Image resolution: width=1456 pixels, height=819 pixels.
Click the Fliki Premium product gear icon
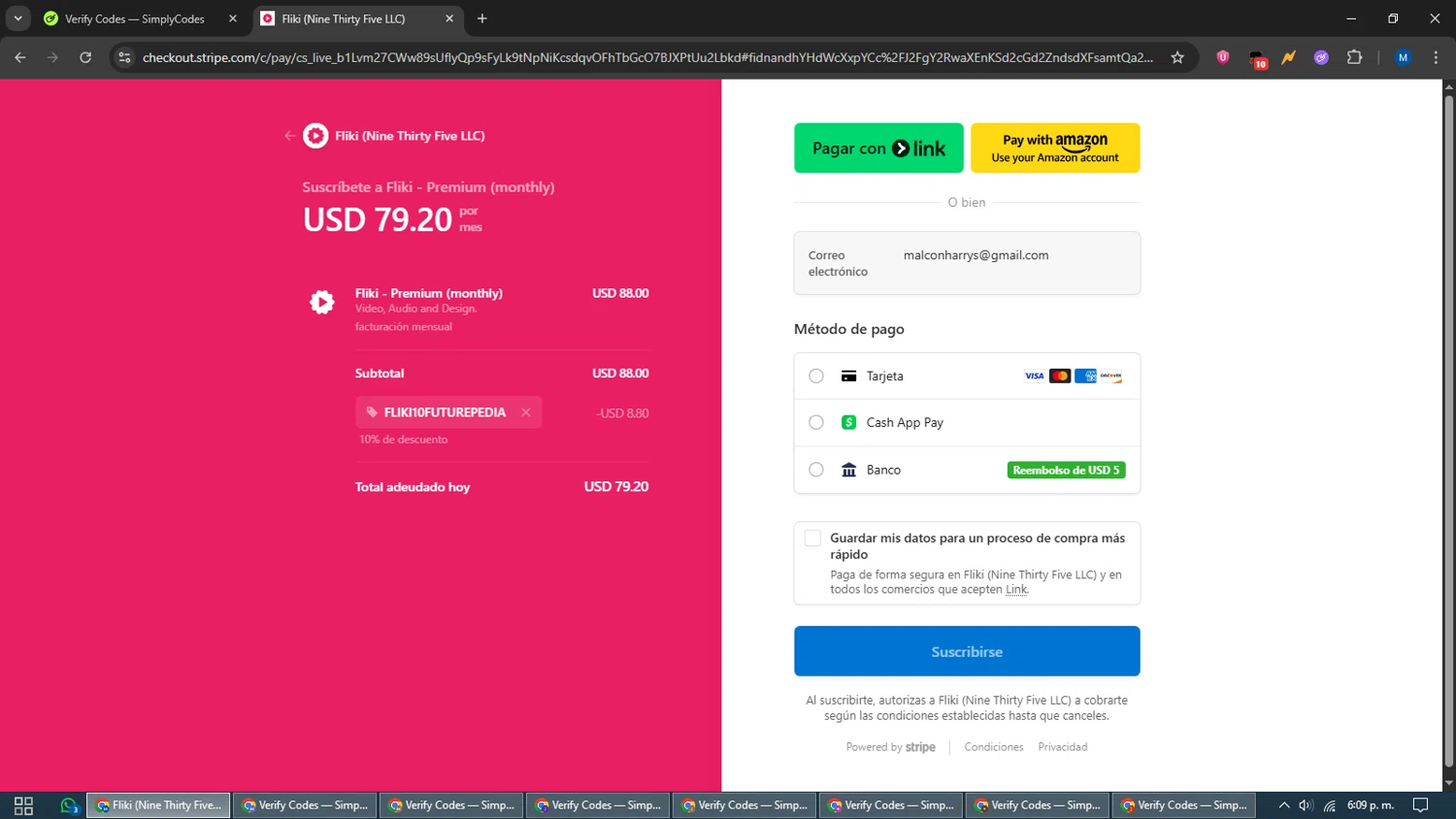coord(322,302)
